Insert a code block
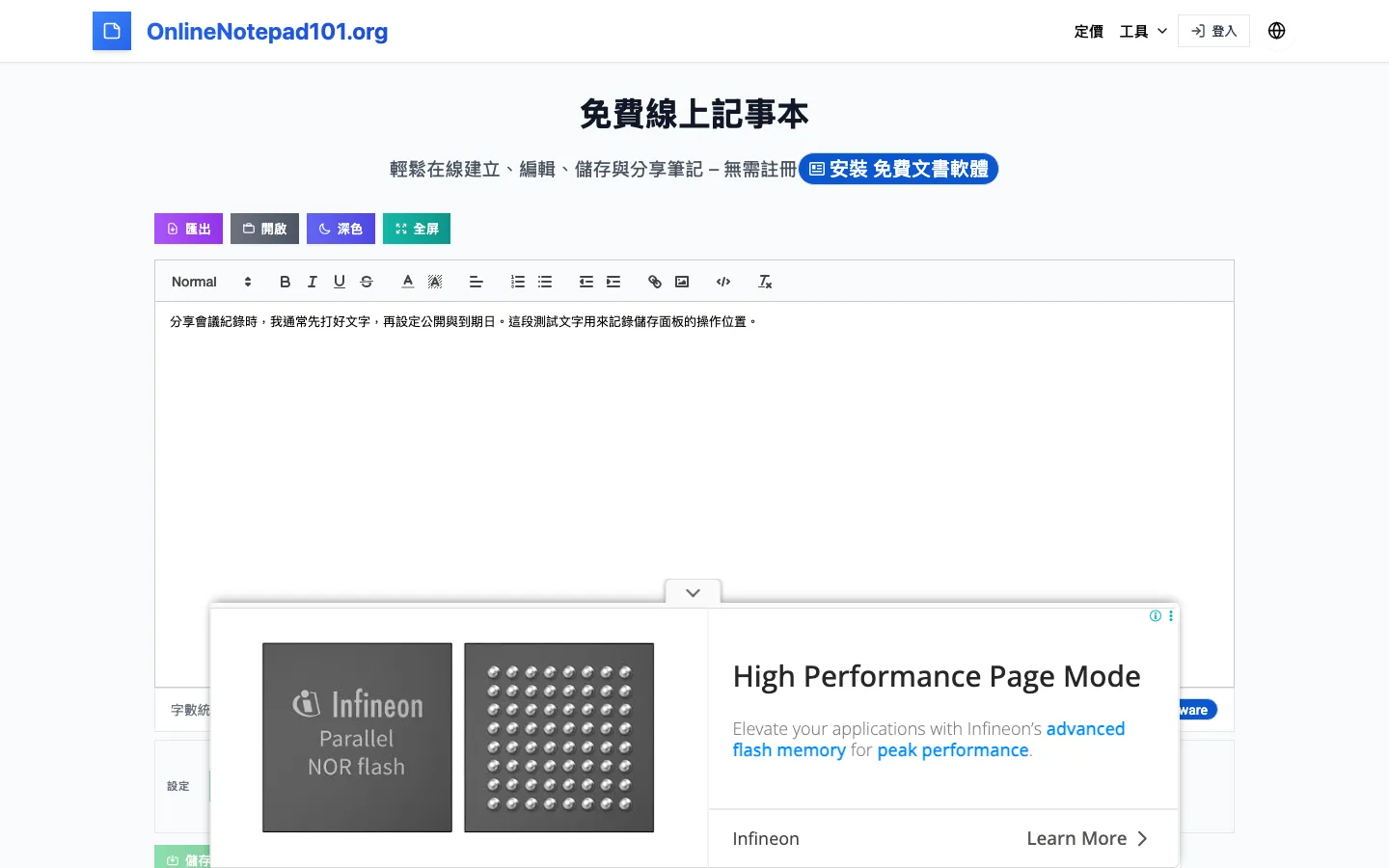Viewport: 1389px width, 868px height. (723, 282)
